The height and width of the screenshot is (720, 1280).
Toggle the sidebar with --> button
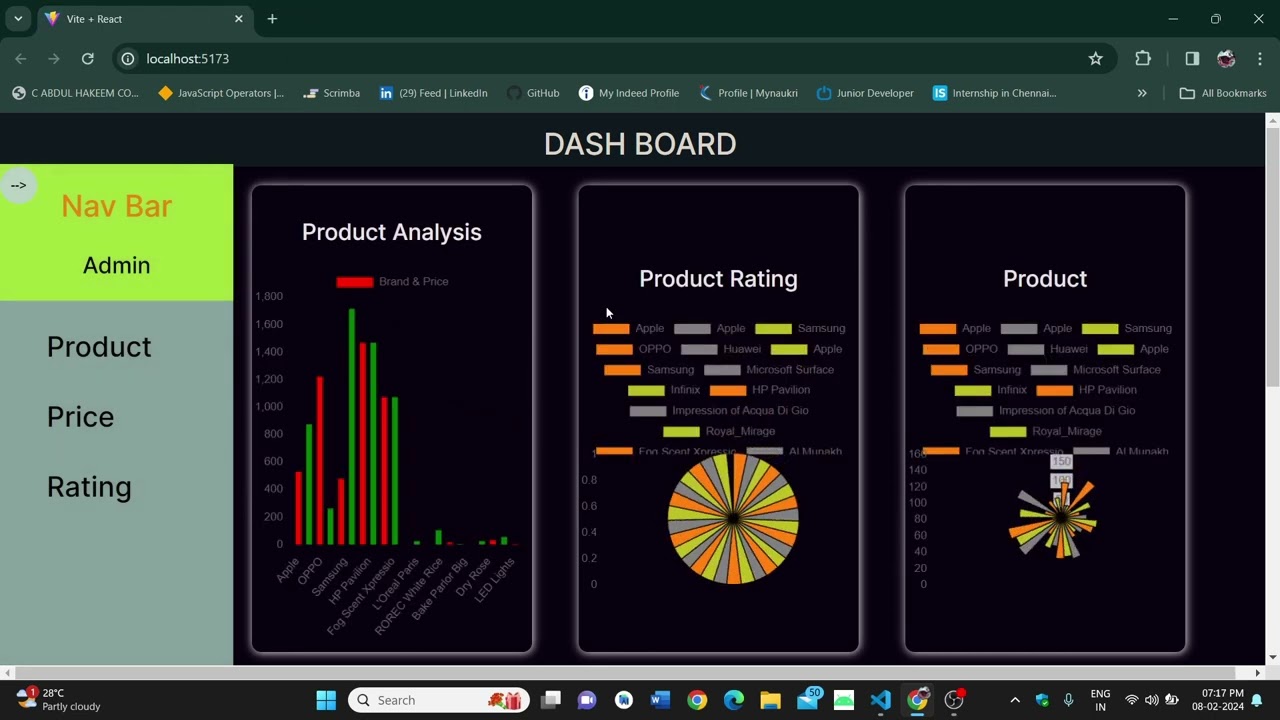click(18, 185)
